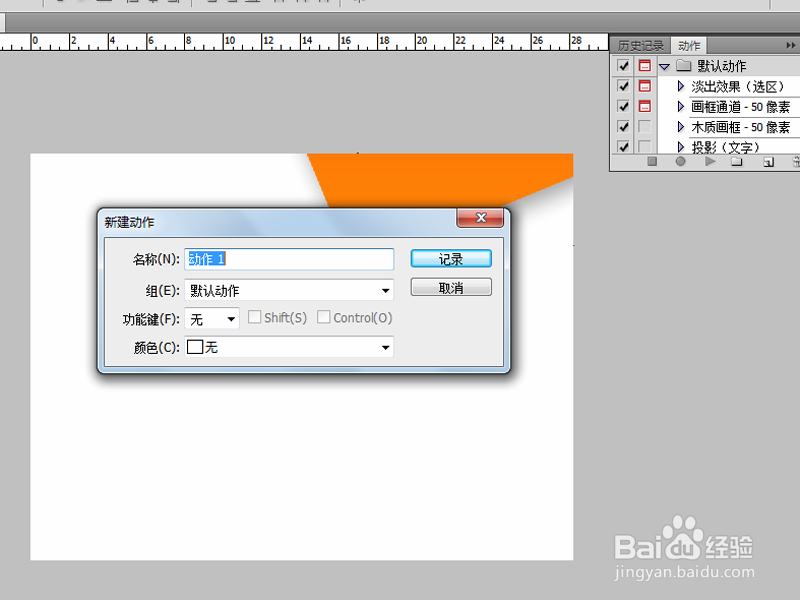Open the Actions panel fly-out menu arrows
The width and height of the screenshot is (800, 600).
(x=792, y=45)
